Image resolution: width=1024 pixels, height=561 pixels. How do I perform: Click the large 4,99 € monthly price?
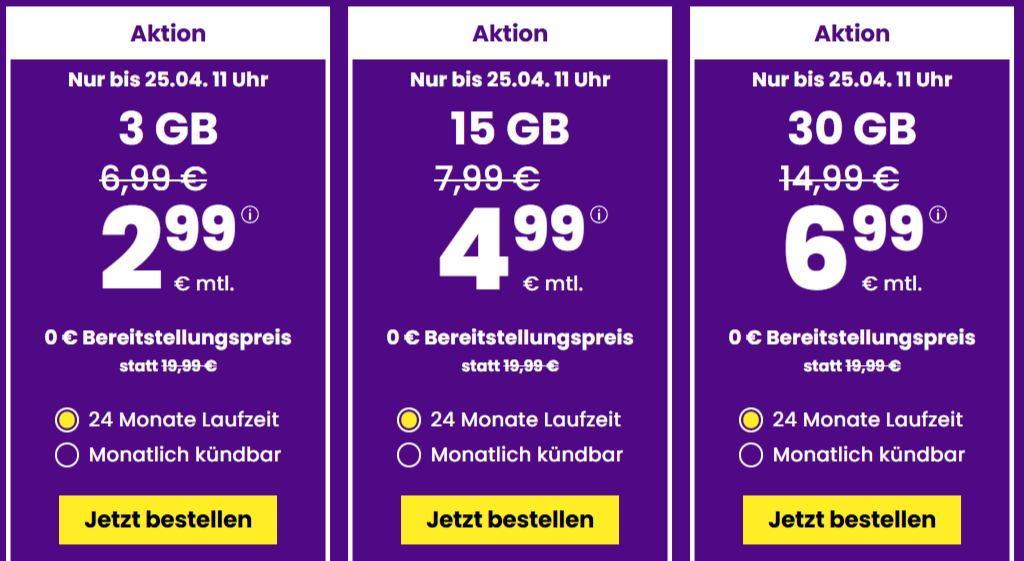tap(512, 248)
